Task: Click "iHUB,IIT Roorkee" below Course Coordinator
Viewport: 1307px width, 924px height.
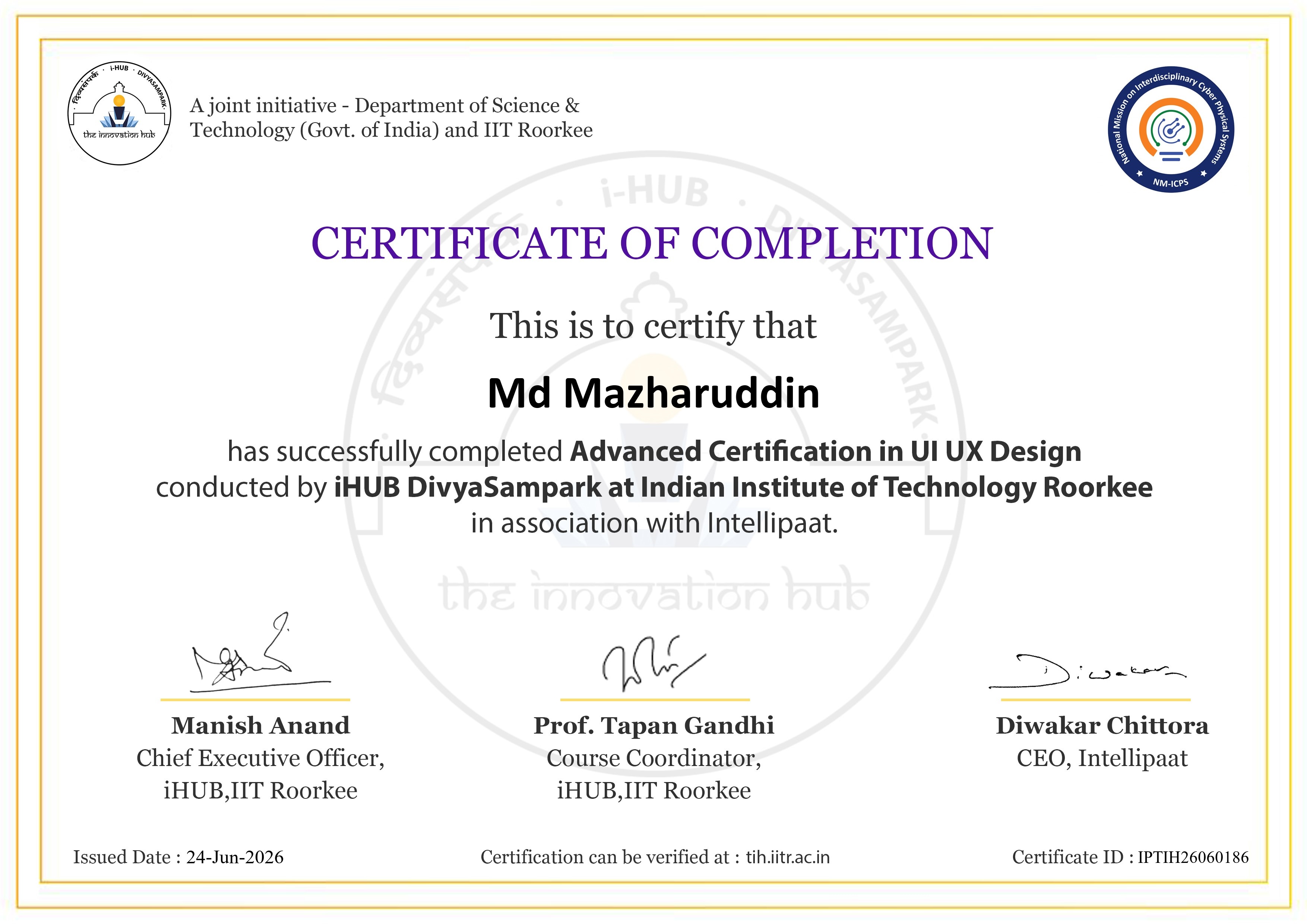Action: [653, 791]
